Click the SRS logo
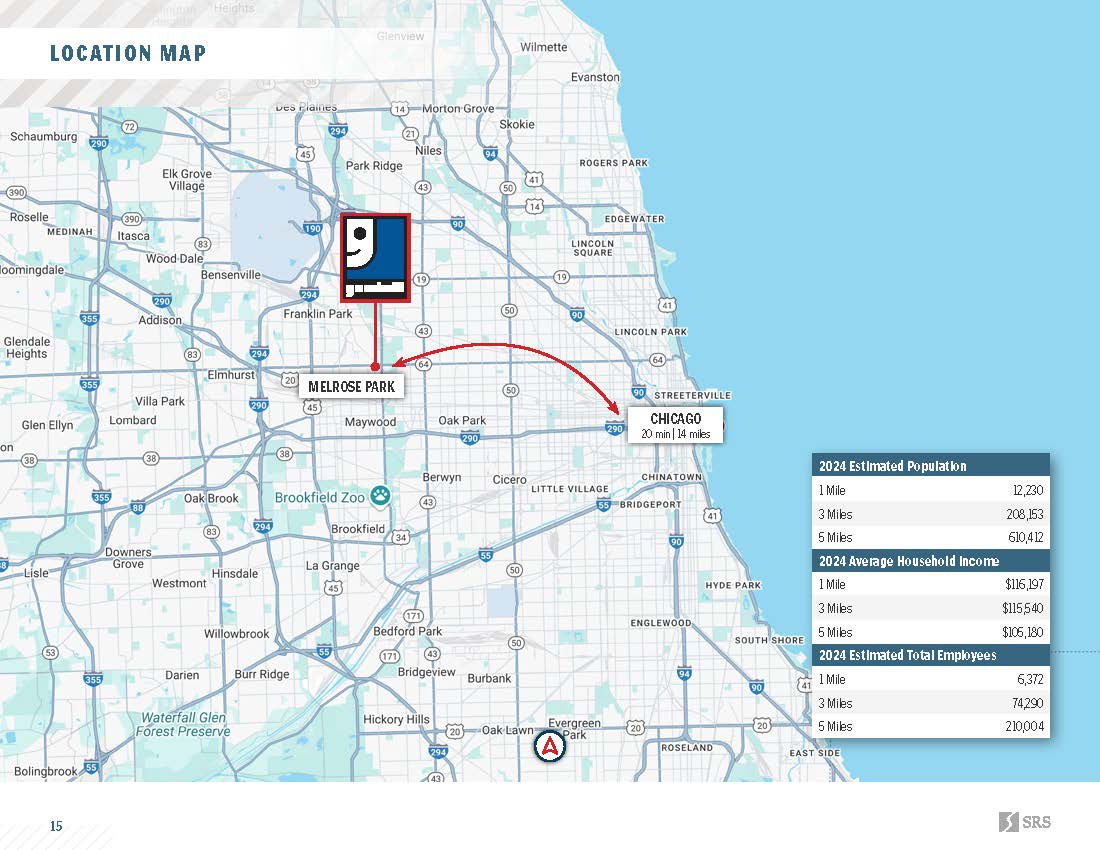The height and width of the screenshot is (850, 1100). coord(1024,822)
